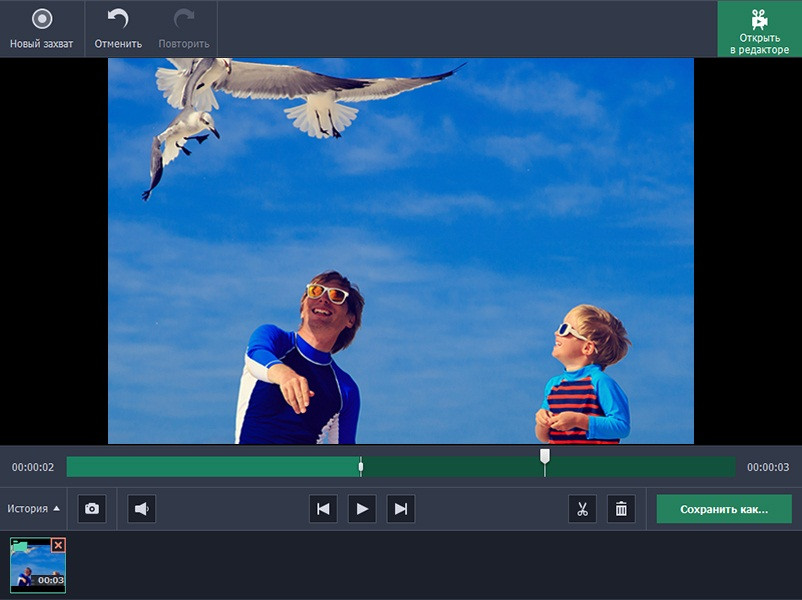The width and height of the screenshot is (802, 600).
Task: Seek to the start of the green timeline bar
Action: tap(70, 467)
